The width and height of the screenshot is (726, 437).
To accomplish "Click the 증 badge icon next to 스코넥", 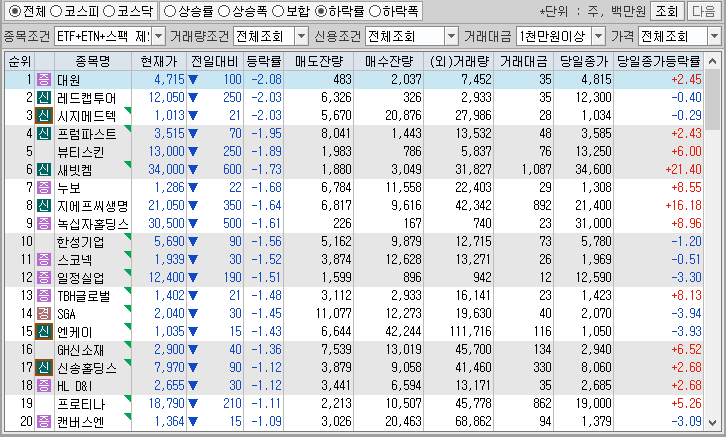I will [44, 260].
